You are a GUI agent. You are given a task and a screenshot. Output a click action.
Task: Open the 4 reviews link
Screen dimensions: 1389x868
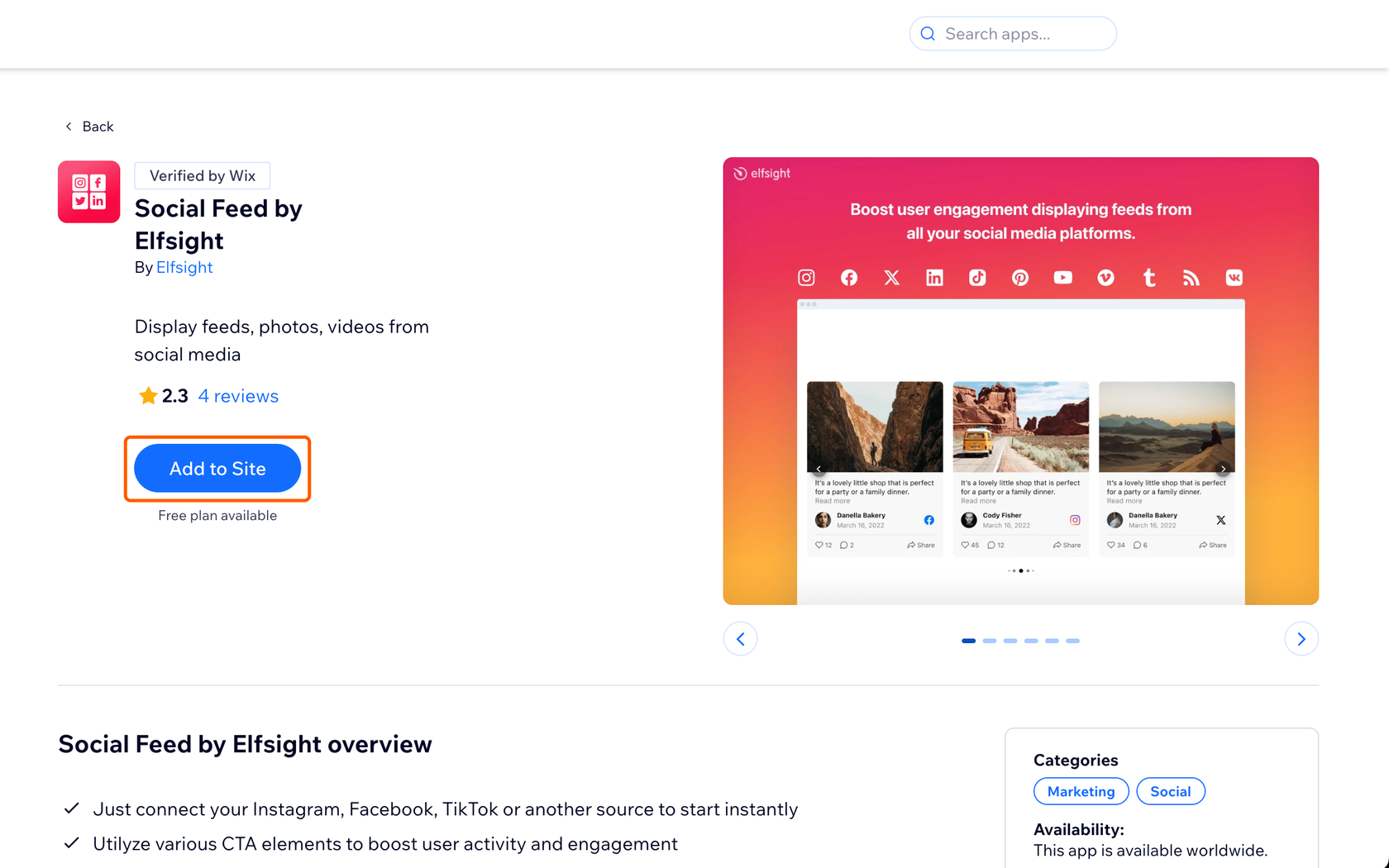238,396
